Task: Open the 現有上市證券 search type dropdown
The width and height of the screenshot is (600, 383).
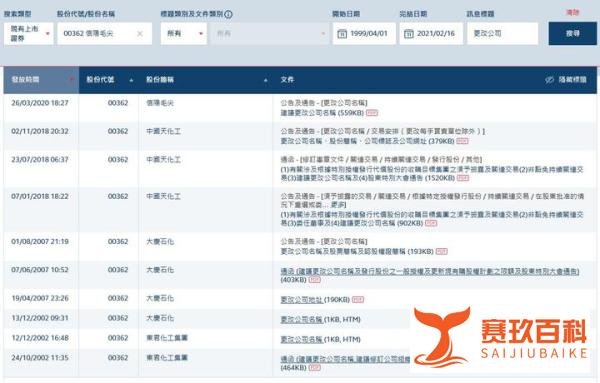Action: [29, 34]
